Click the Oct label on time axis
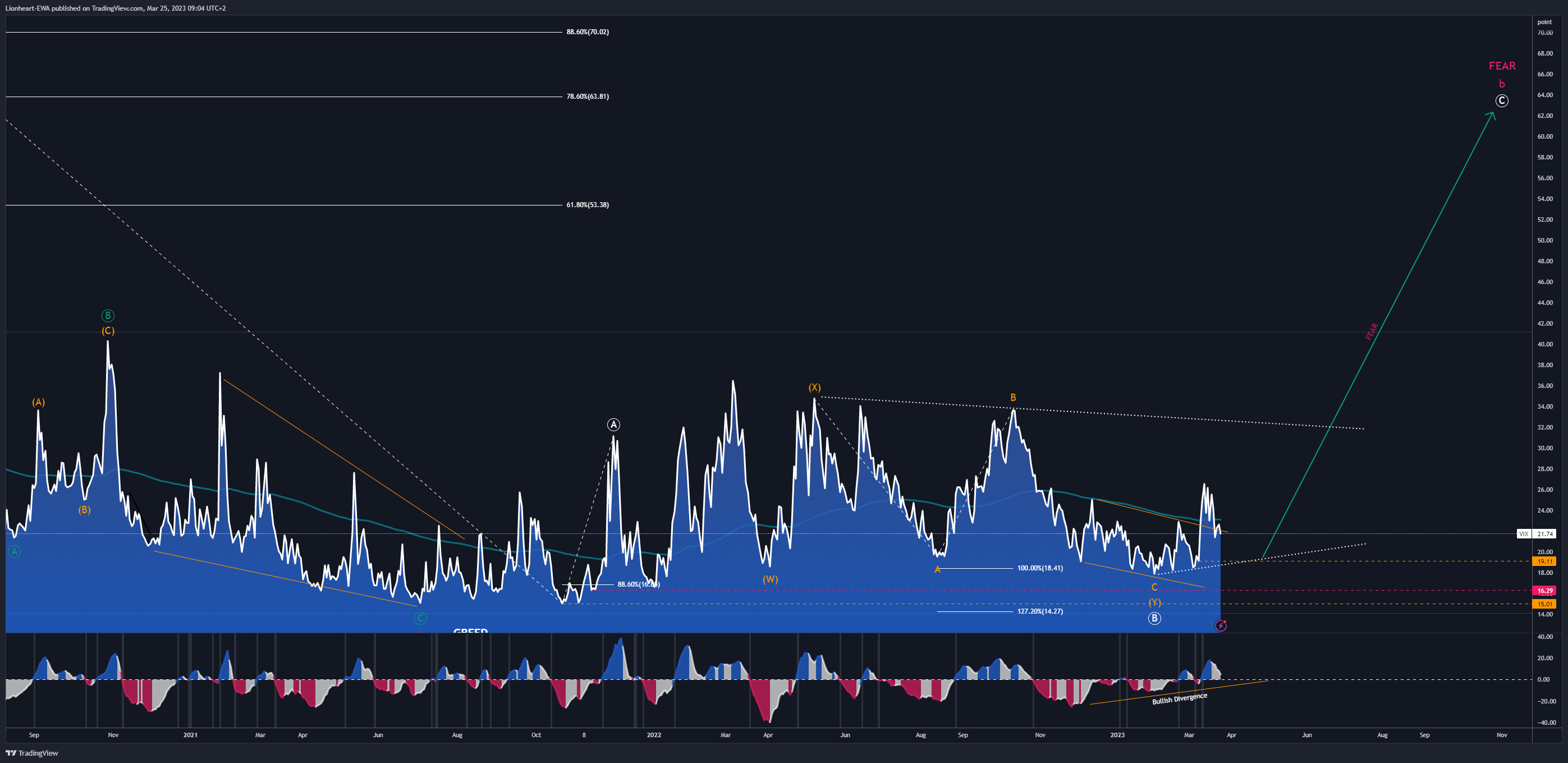This screenshot has height=763, width=1568. [x=535, y=735]
